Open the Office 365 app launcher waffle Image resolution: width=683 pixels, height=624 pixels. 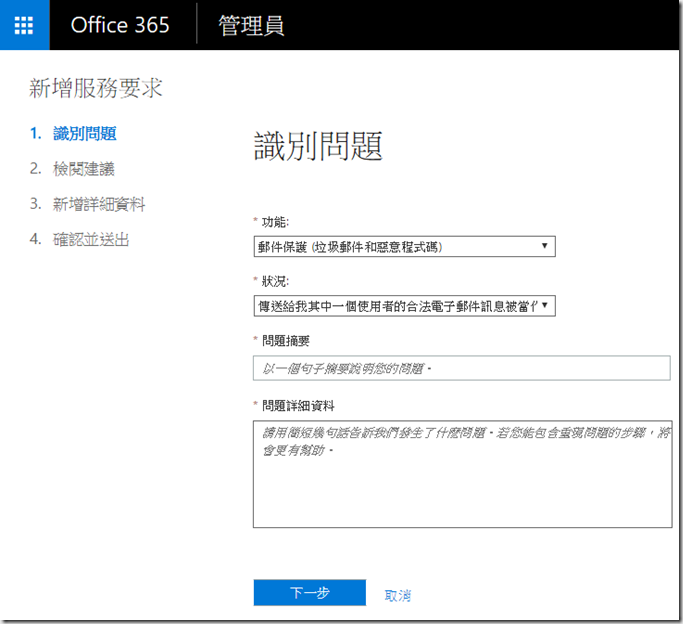coord(24,25)
